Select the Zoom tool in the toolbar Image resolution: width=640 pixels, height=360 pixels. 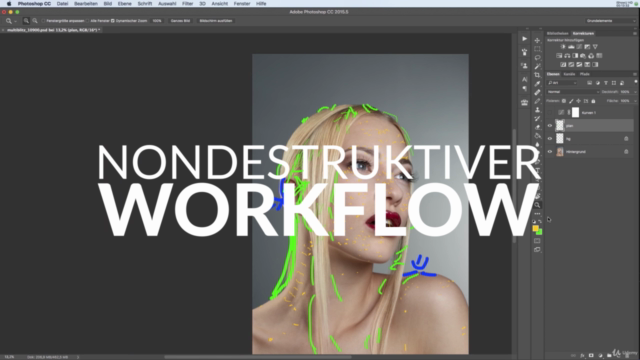tap(537, 205)
